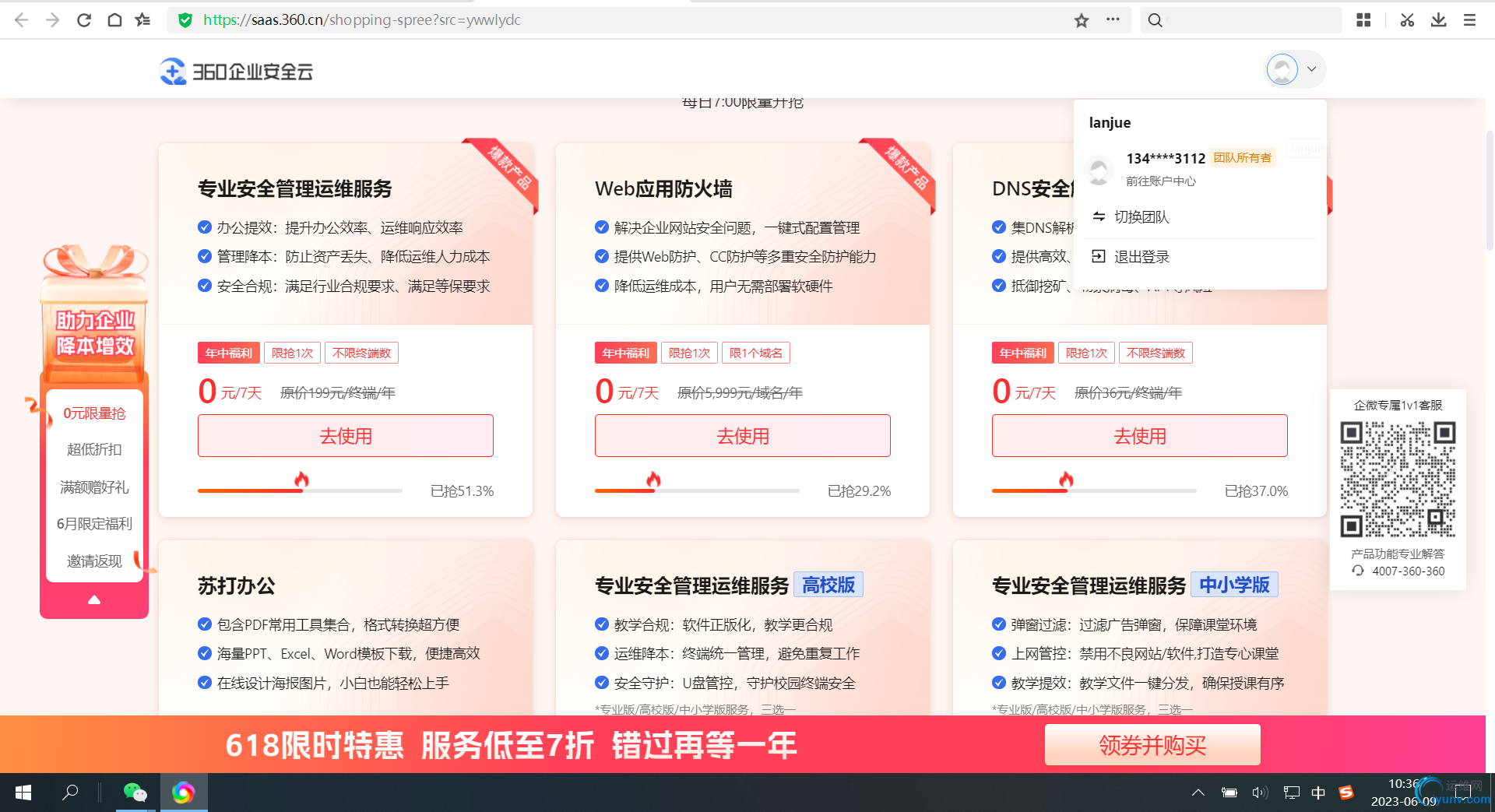Switch to 360 browser taskbar icon
The height and width of the screenshot is (812, 1495).
pyautogui.click(x=184, y=793)
